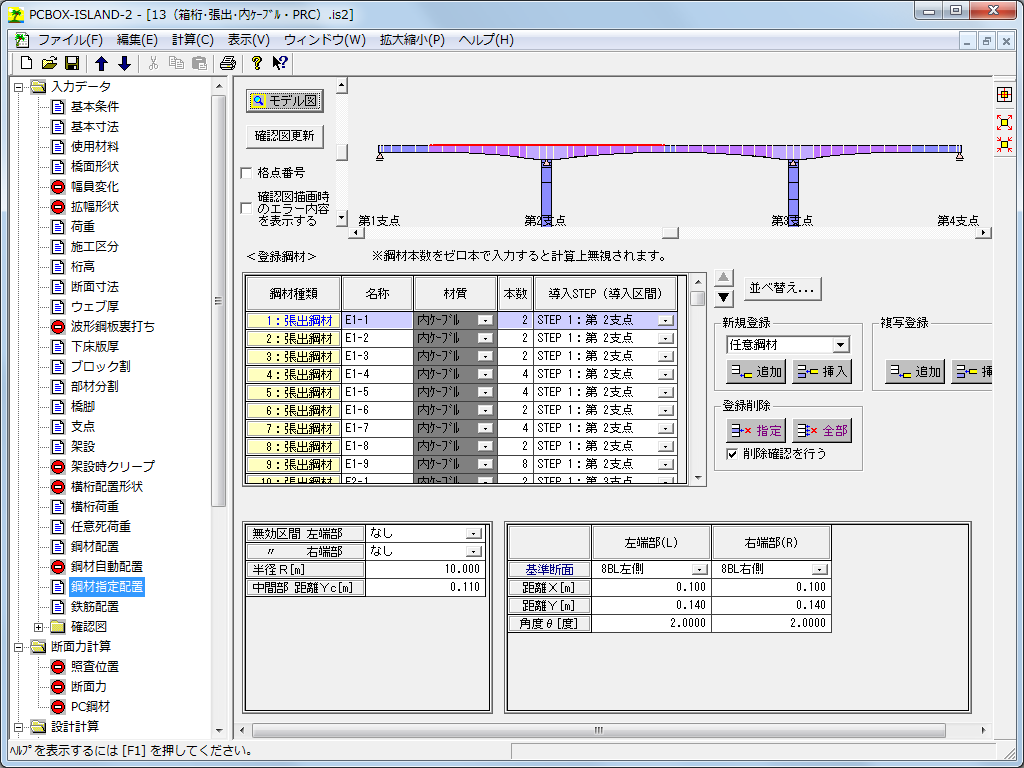Open the 任意鋼材 dropdown in 新規登録

click(840, 345)
